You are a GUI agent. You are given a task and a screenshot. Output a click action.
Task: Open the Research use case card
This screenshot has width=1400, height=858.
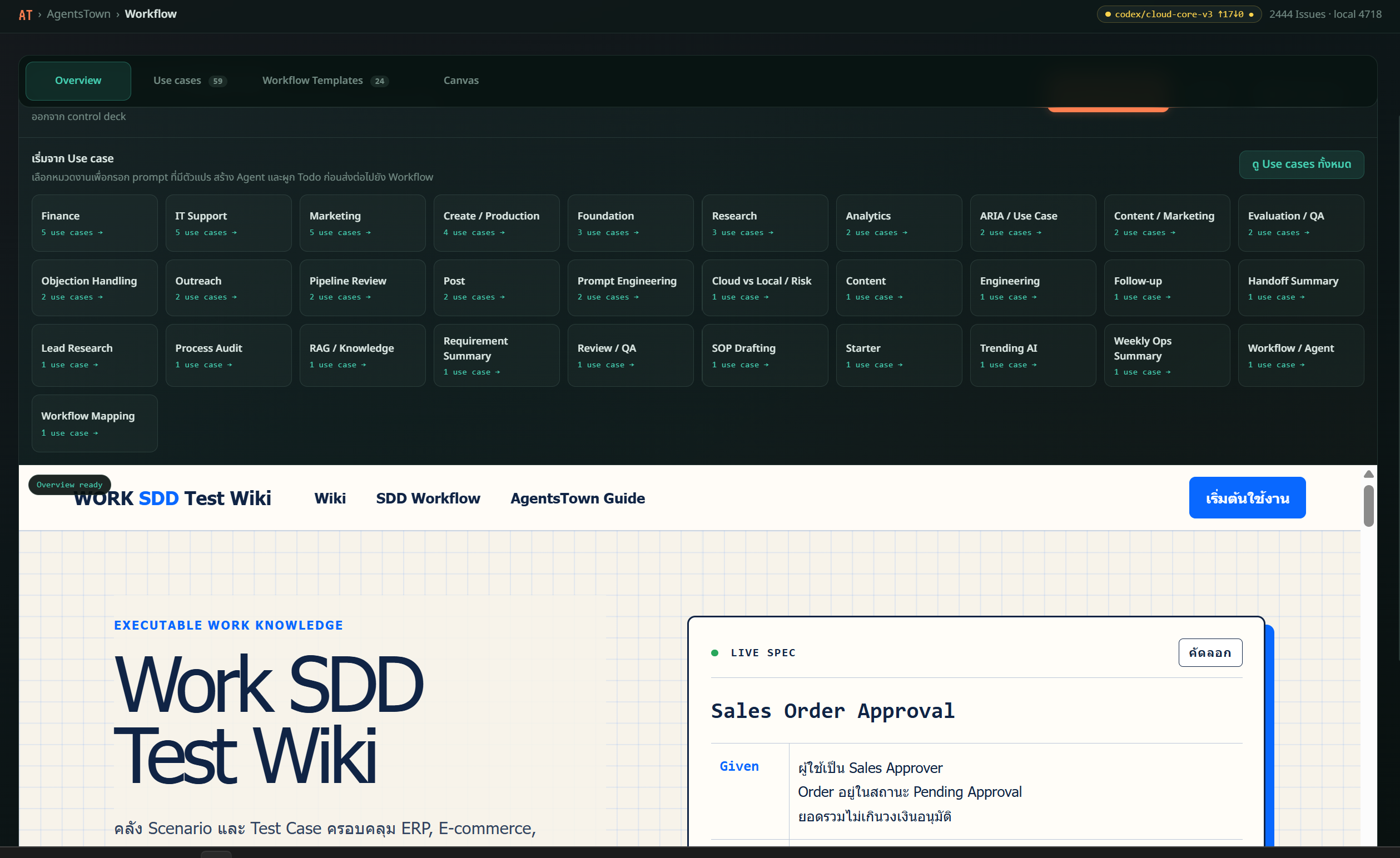pyautogui.click(x=764, y=223)
